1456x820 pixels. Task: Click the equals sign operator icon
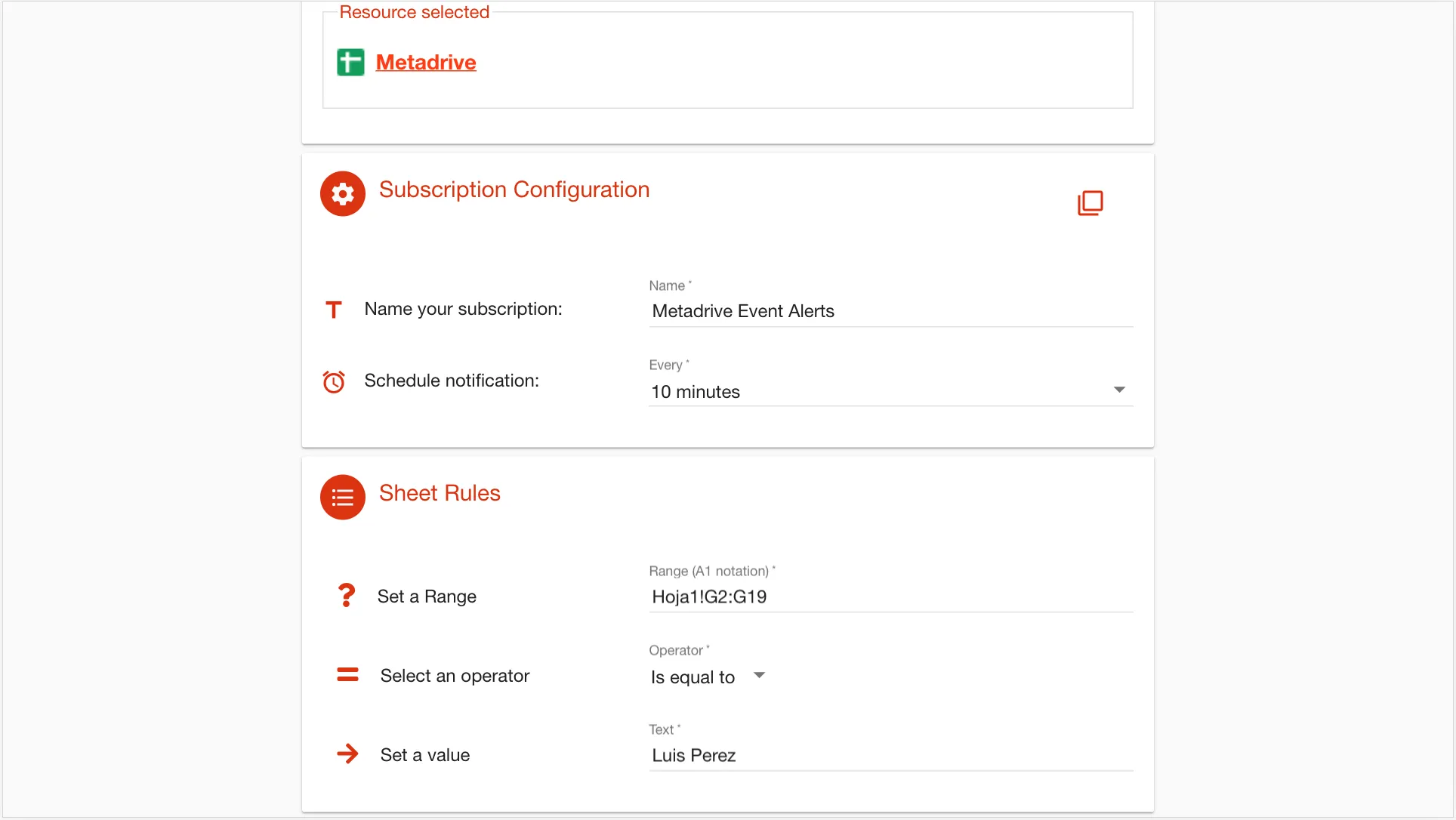(x=347, y=674)
